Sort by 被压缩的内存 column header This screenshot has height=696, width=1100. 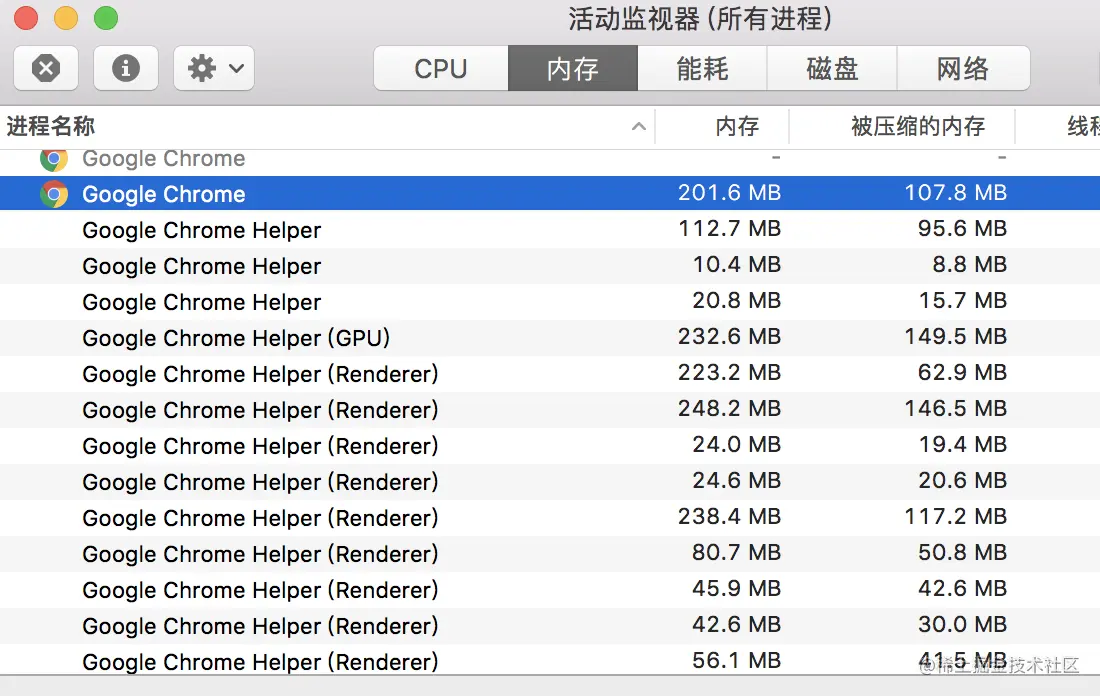pos(918,127)
